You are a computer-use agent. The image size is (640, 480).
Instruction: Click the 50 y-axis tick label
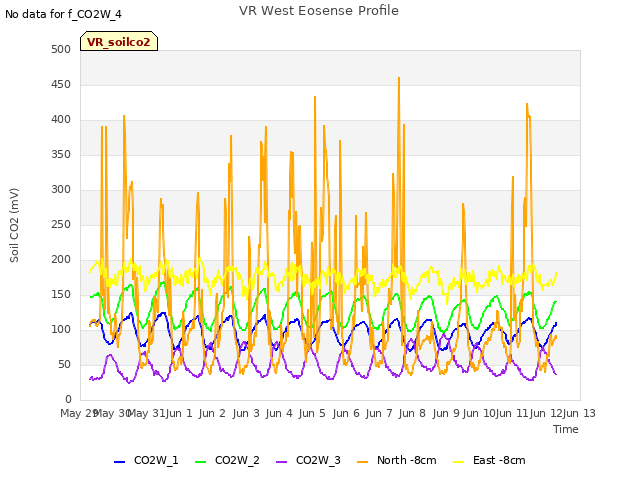[x=64, y=364]
